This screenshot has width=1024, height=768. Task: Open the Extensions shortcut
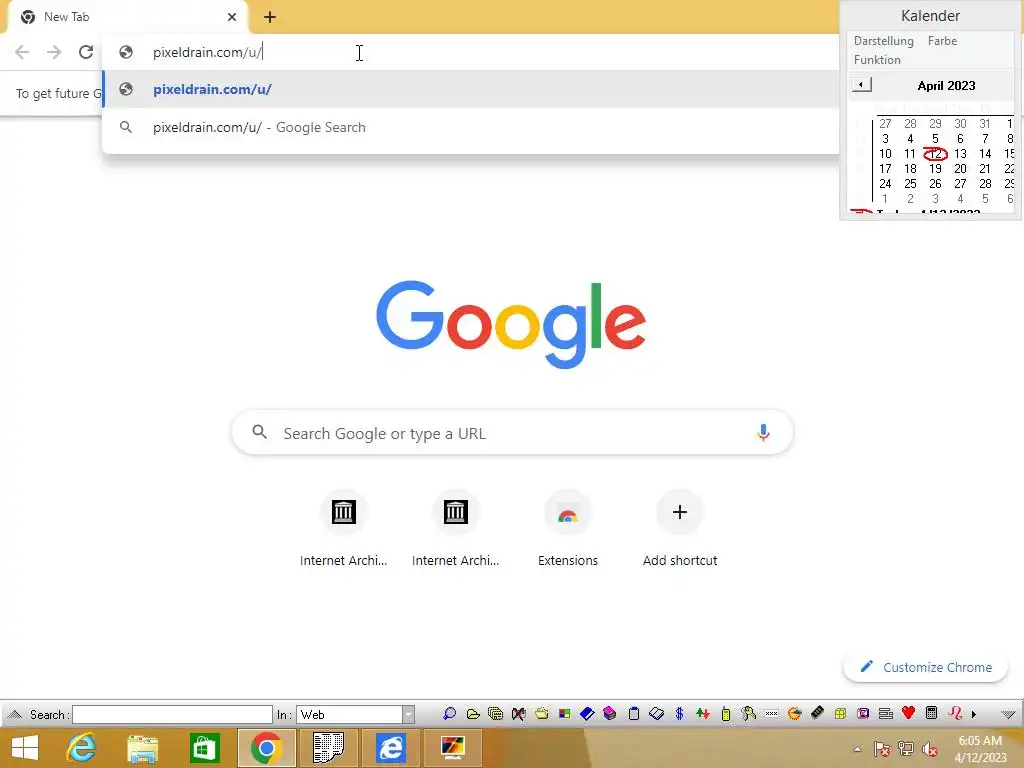[568, 528]
